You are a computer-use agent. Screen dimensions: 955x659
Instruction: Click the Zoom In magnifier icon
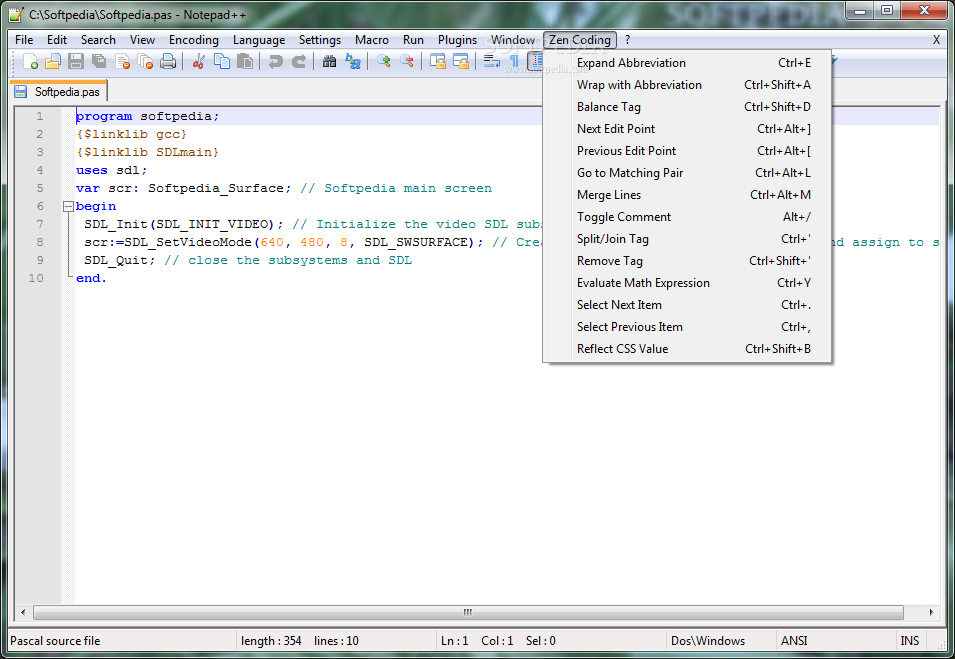[x=383, y=62]
